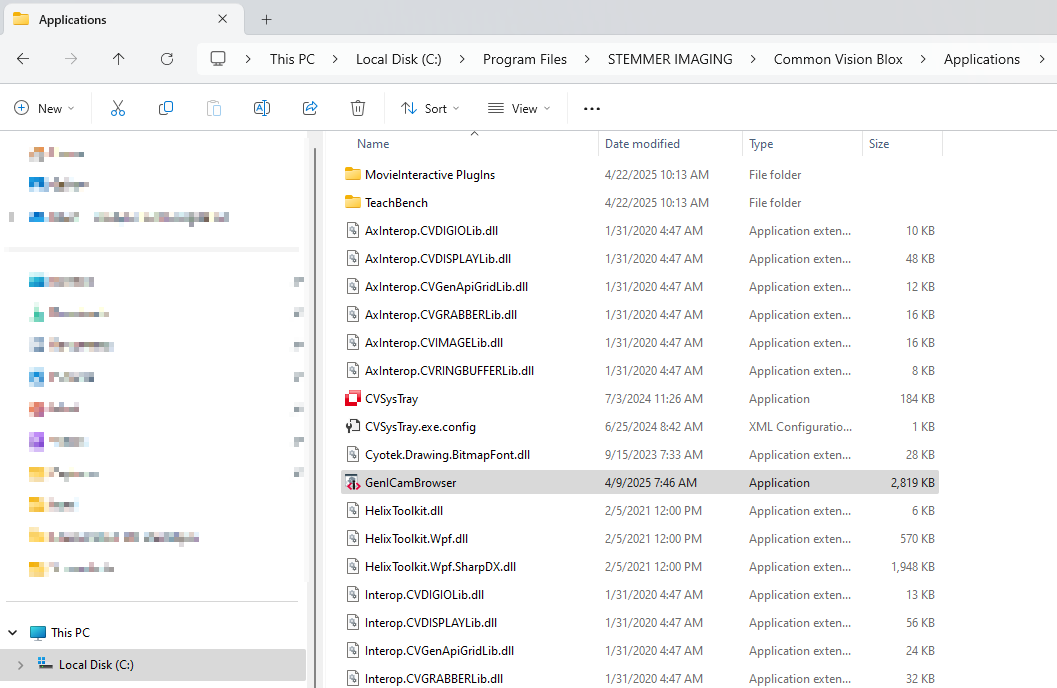Click the Cyotek.Drawing.BitmapFont.dll file icon
Image resolution: width=1057 pixels, height=688 pixels.
(353, 455)
